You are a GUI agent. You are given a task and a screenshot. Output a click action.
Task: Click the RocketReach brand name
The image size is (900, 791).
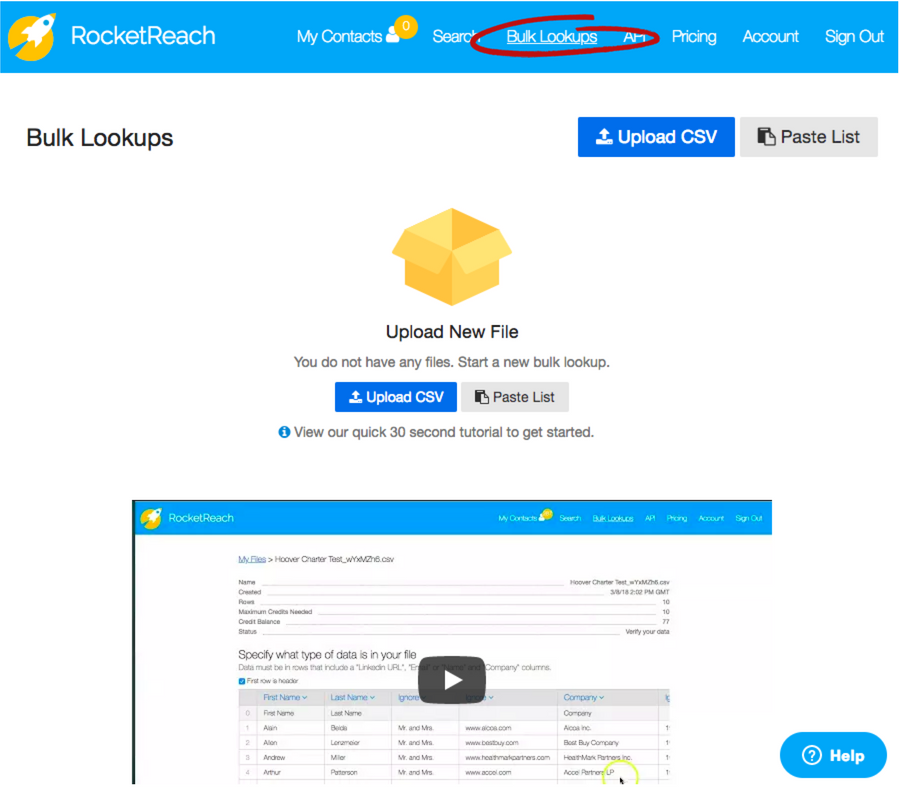tap(143, 36)
